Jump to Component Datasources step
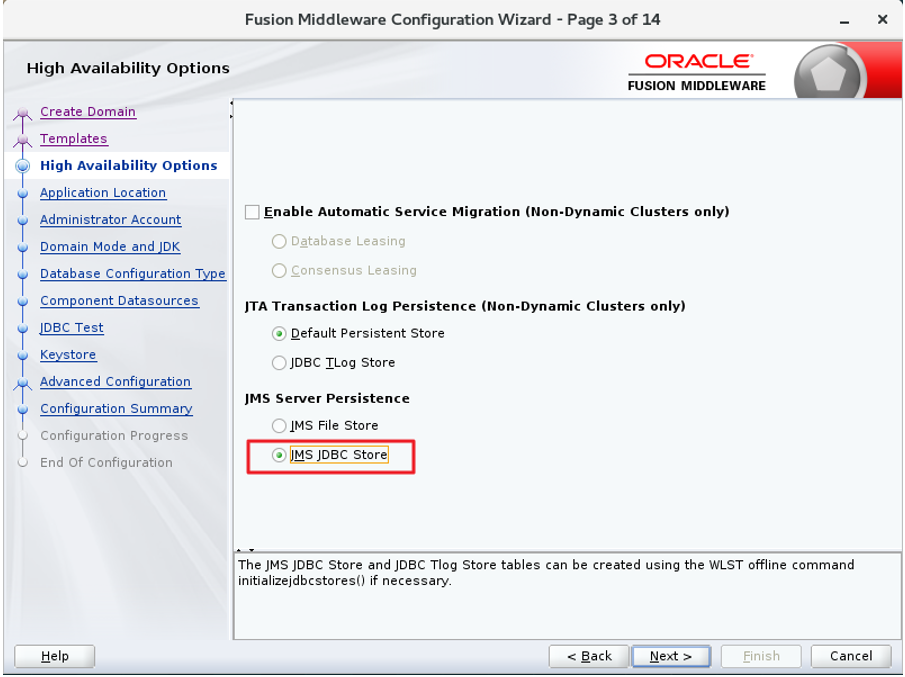Viewport: 905px width, 677px height. pos(119,301)
